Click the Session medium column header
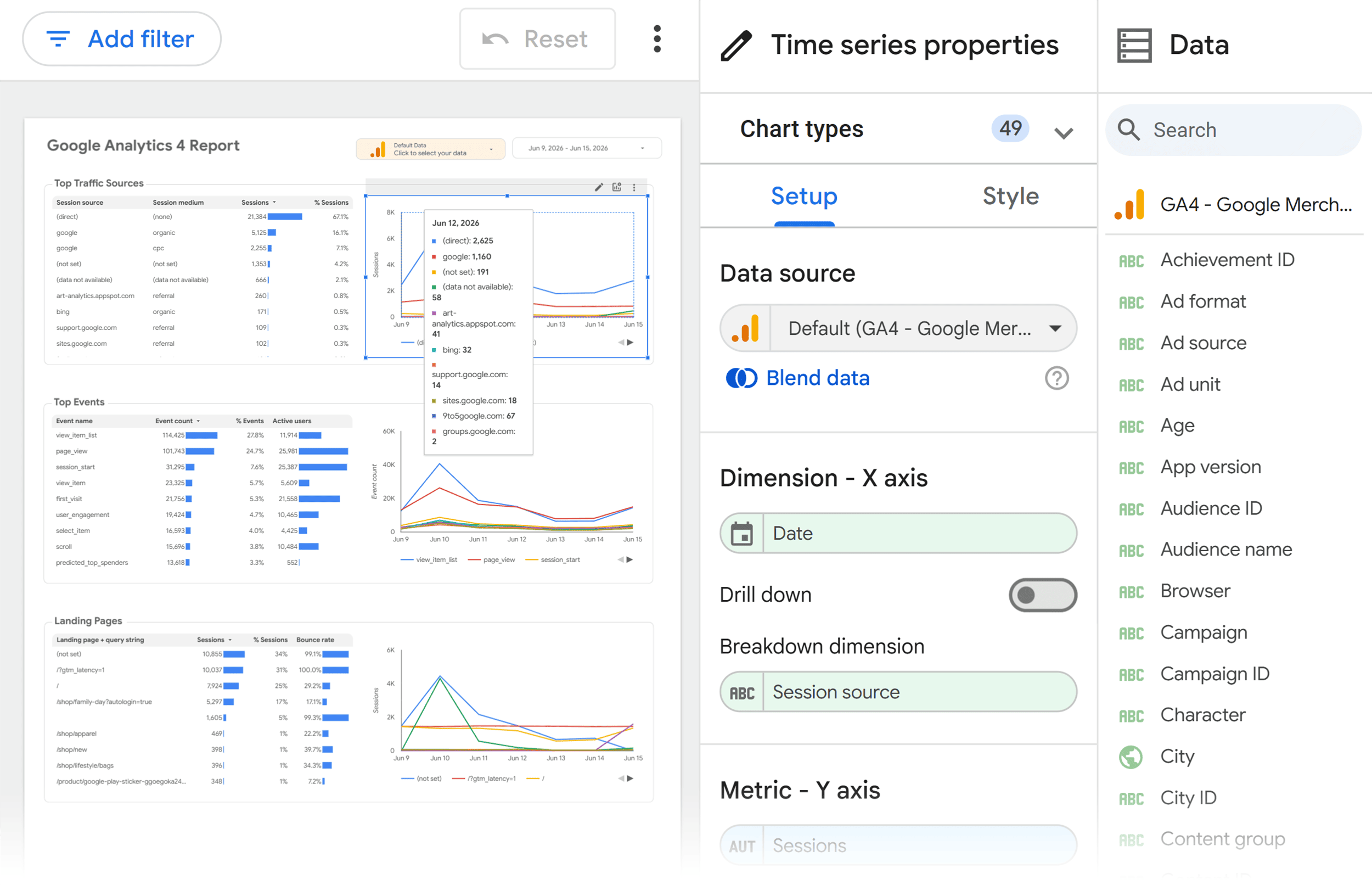The height and width of the screenshot is (885, 1372). (x=178, y=202)
